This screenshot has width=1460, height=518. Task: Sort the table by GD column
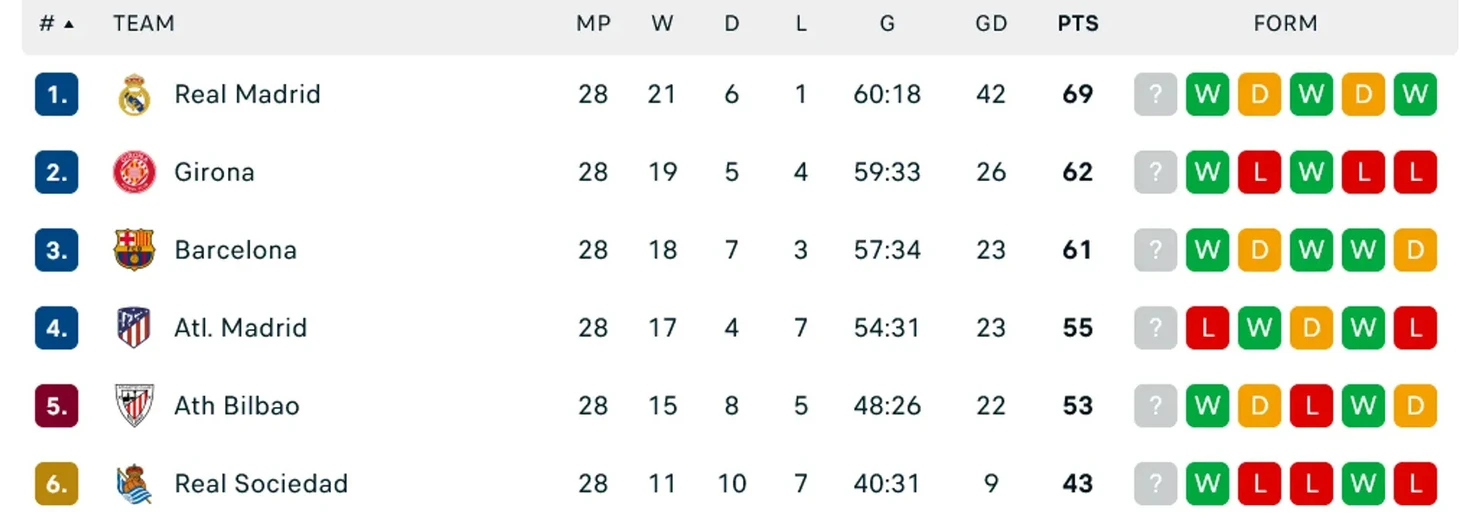pyautogui.click(x=991, y=24)
